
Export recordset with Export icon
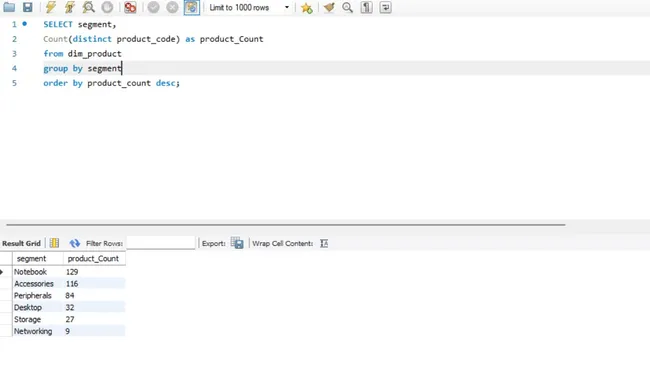(237, 243)
